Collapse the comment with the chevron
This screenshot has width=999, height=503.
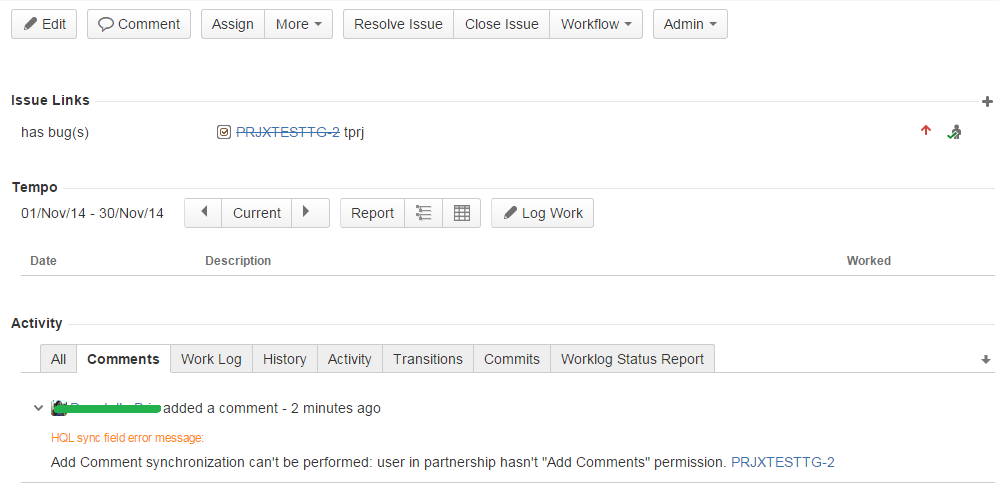pos(38,408)
